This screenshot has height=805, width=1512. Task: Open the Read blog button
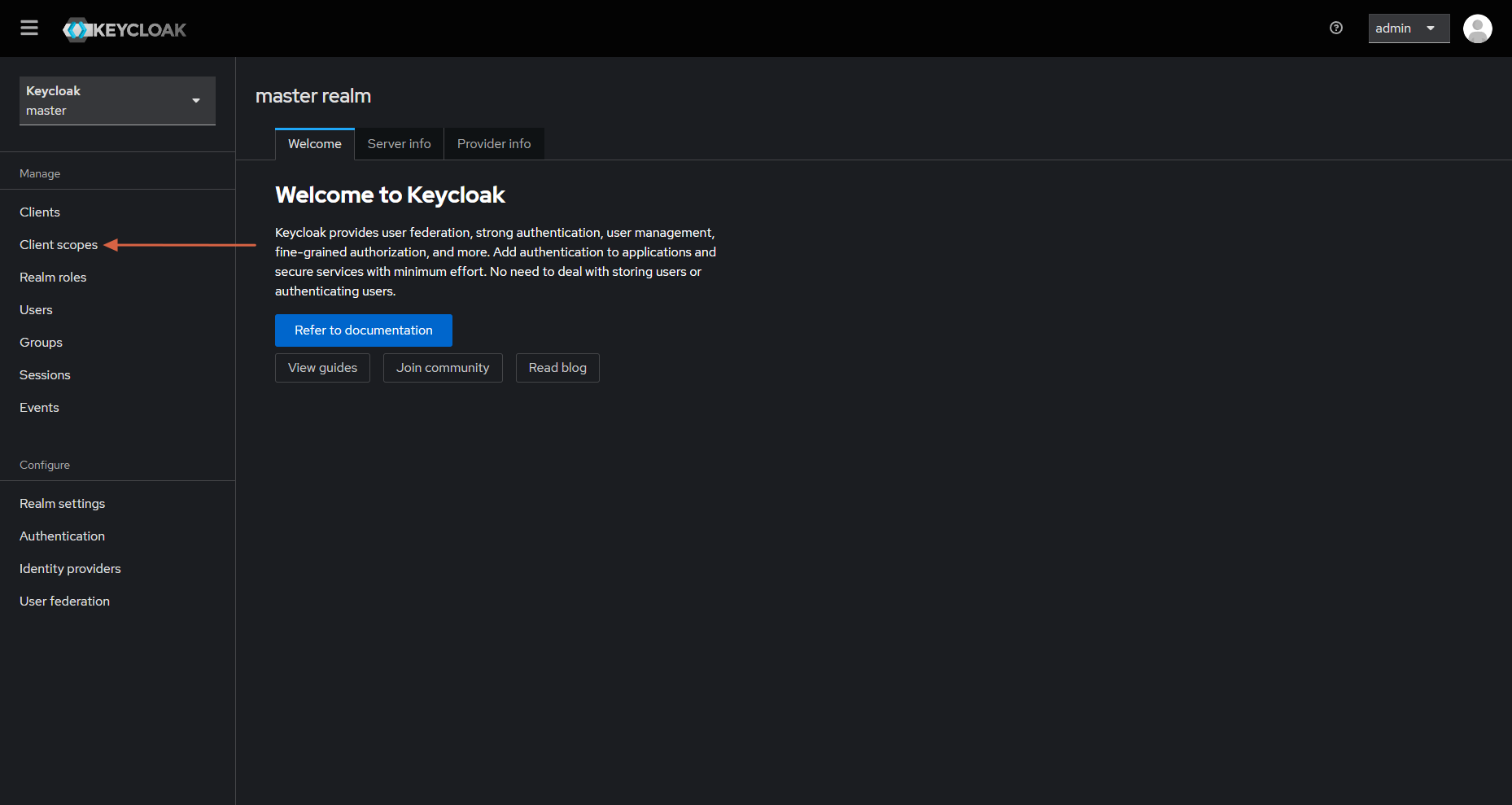557,368
